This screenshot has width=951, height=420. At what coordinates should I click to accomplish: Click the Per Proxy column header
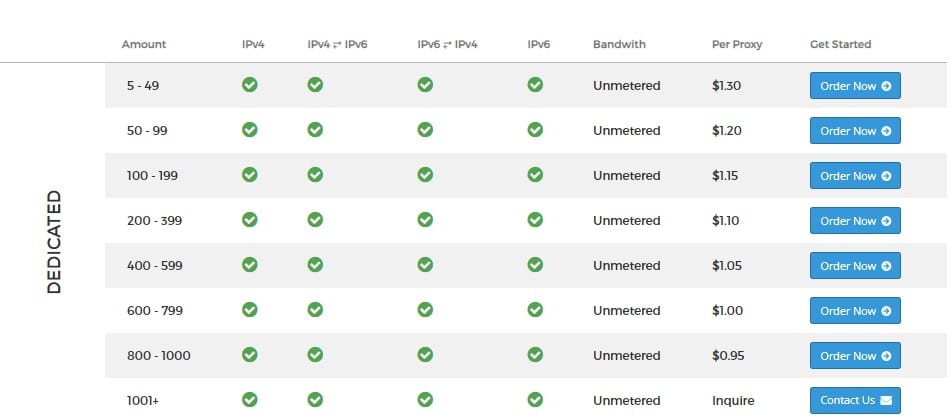pos(735,44)
